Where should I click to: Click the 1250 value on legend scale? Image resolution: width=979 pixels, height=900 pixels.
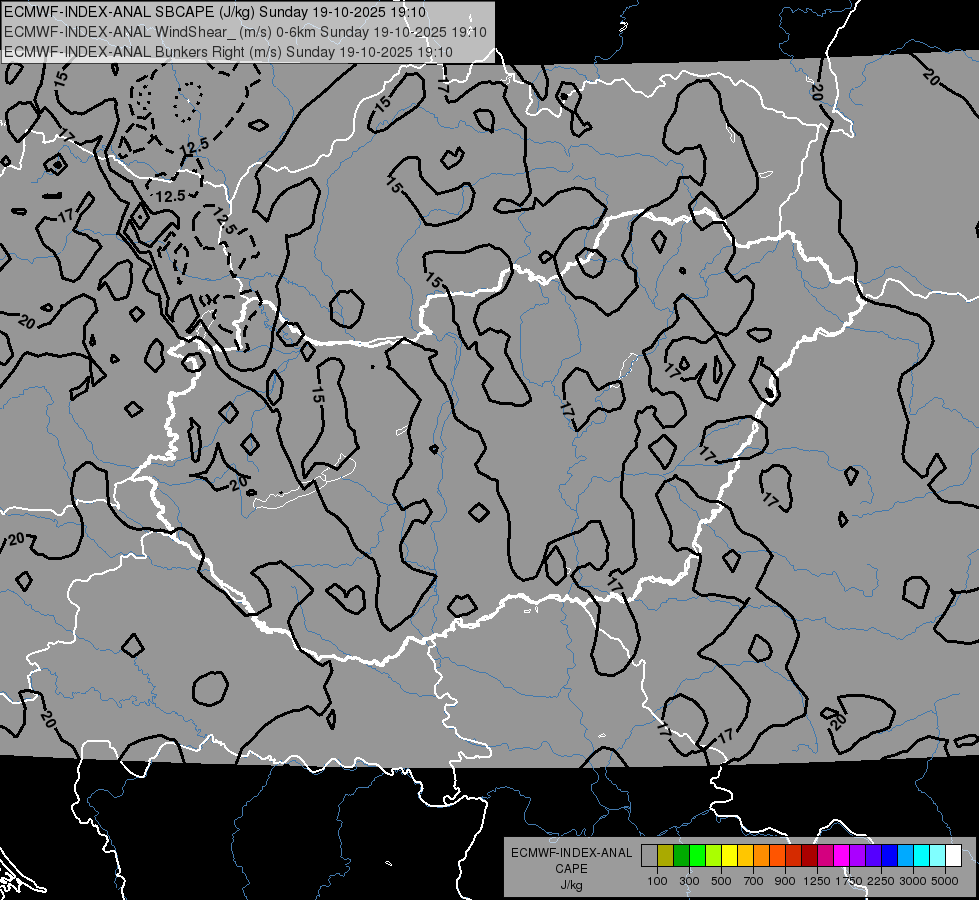pyautogui.click(x=817, y=881)
